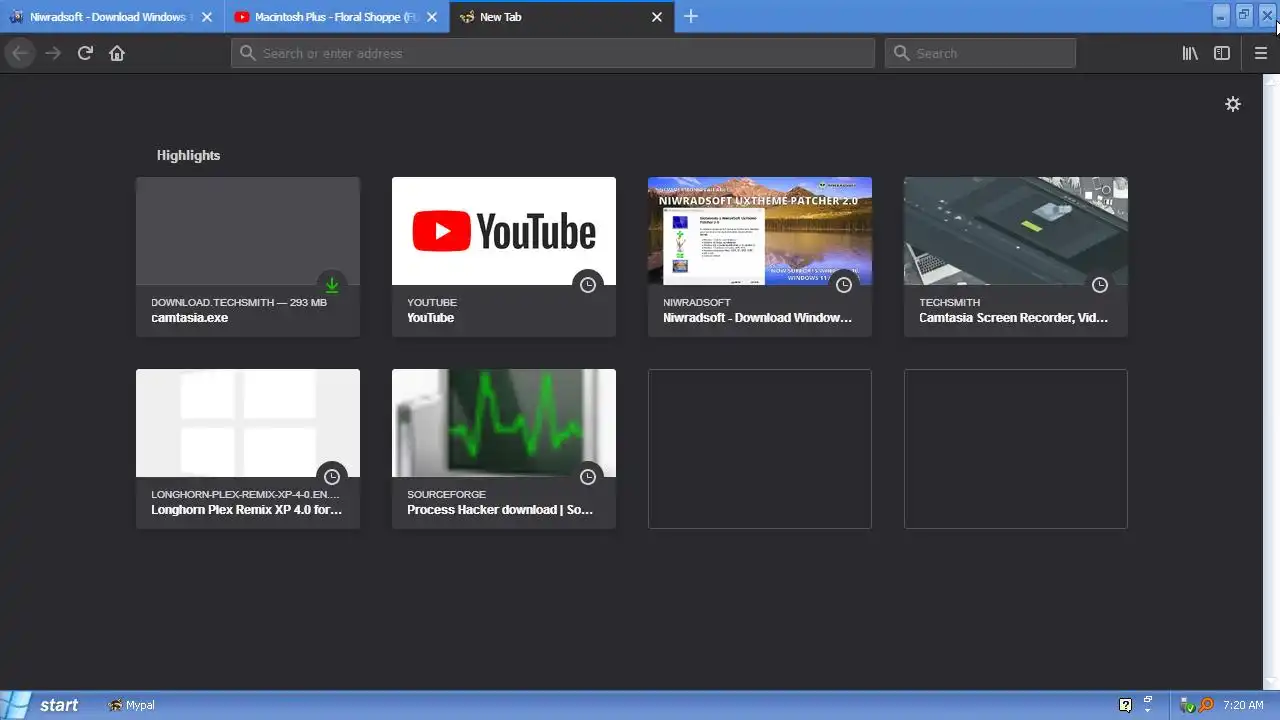This screenshot has width=1280, height=720.
Task: Open the Process Hacker SourceForge thumbnail
Action: pos(504,423)
